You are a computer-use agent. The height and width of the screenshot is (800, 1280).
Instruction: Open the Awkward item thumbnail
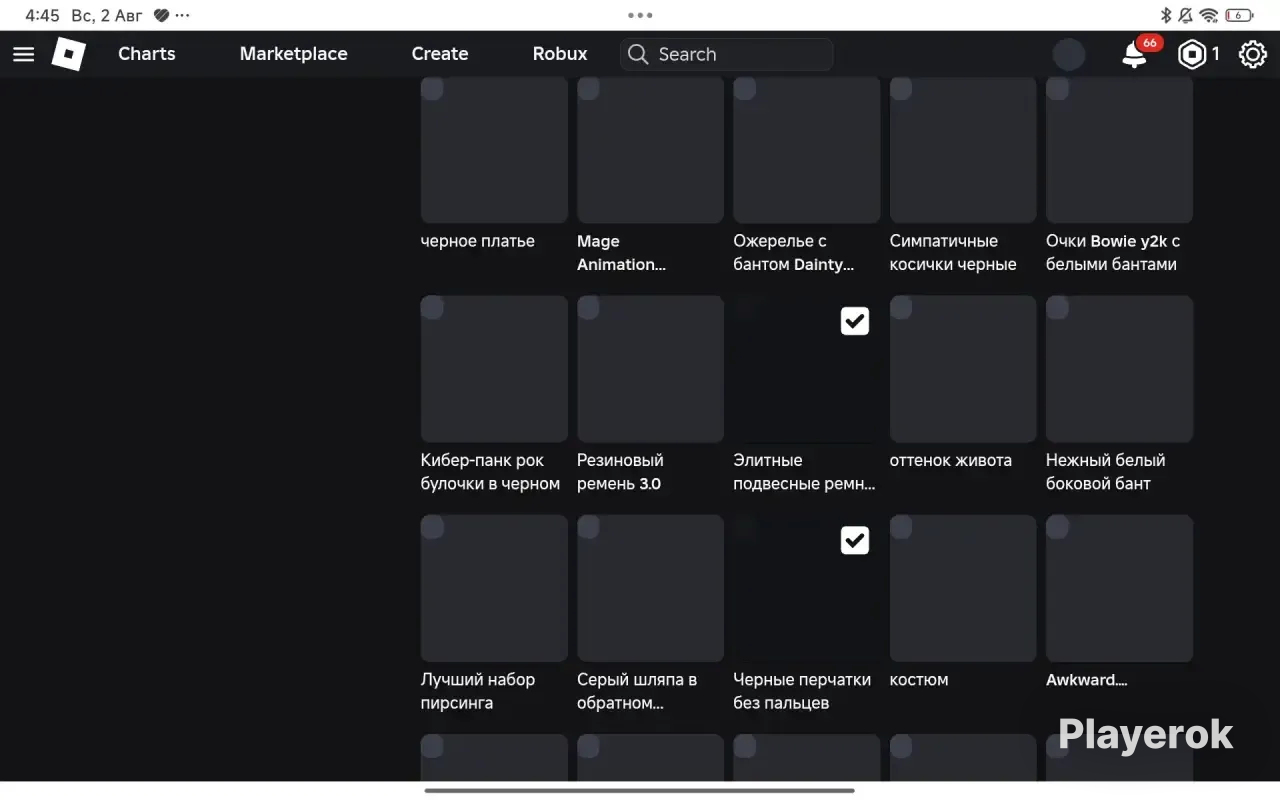coord(1119,588)
